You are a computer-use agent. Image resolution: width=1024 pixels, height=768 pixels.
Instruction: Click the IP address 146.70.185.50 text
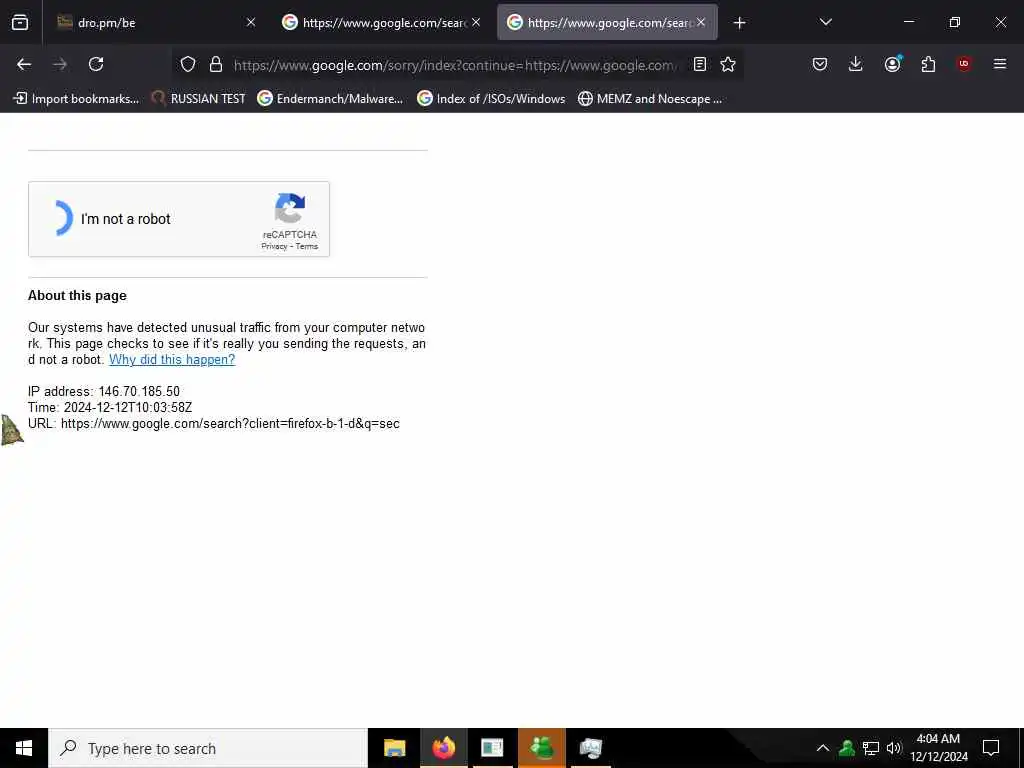104,391
